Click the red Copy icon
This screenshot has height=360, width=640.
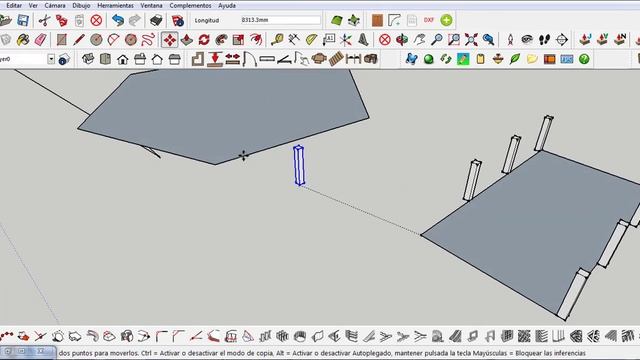[61, 20]
